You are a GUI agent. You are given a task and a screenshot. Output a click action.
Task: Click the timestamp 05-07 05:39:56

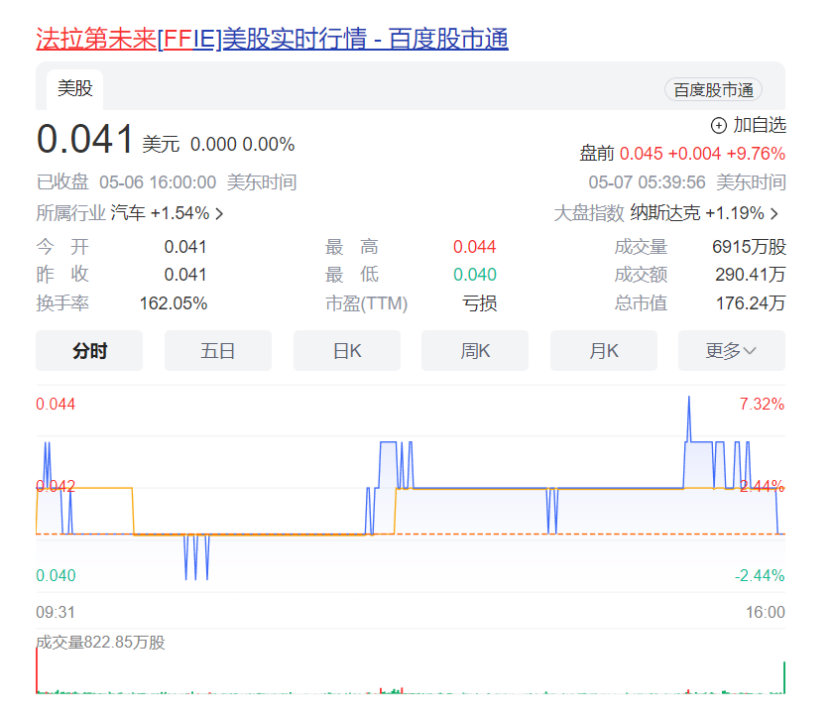647,182
